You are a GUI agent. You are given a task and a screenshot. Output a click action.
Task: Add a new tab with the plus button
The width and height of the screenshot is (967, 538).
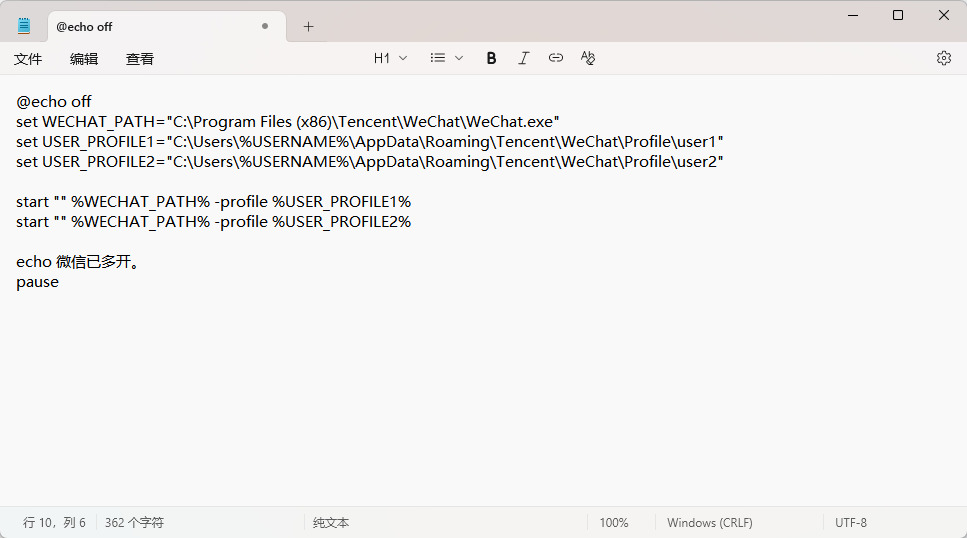click(308, 27)
